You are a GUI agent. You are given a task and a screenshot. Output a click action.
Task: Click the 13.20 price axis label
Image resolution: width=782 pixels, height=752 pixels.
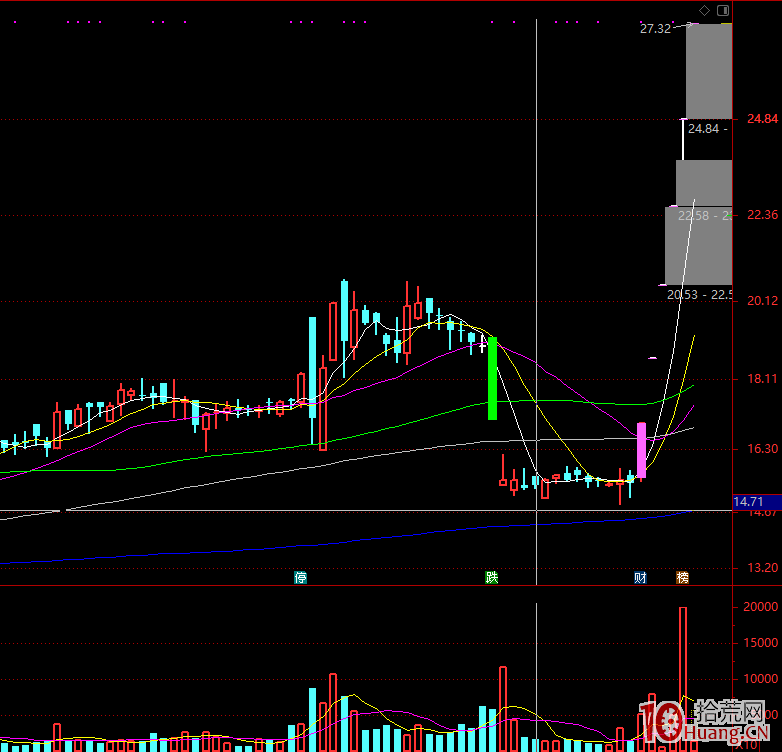pyautogui.click(x=762, y=568)
